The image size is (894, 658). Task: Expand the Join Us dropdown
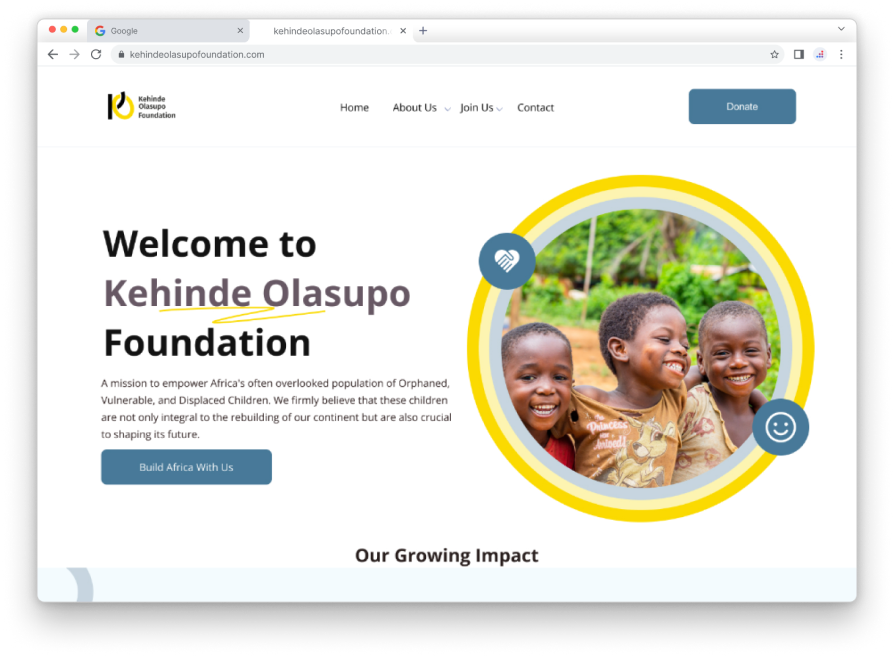[499, 109]
